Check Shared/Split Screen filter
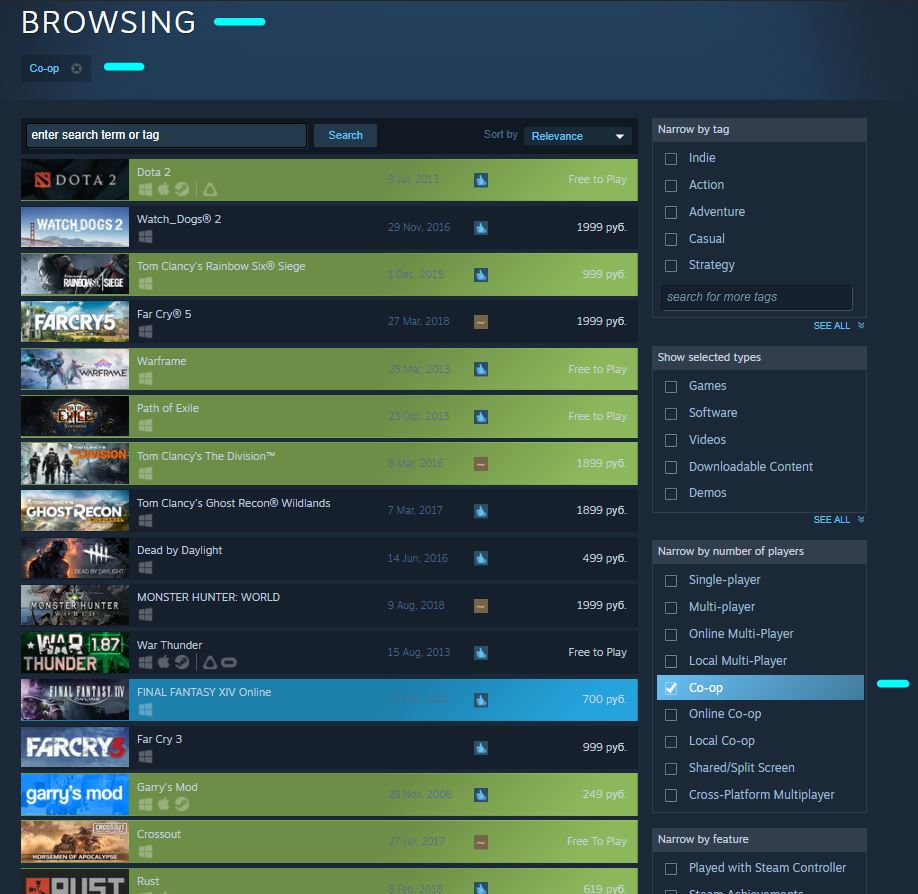This screenshot has height=894, width=918. 671,768
